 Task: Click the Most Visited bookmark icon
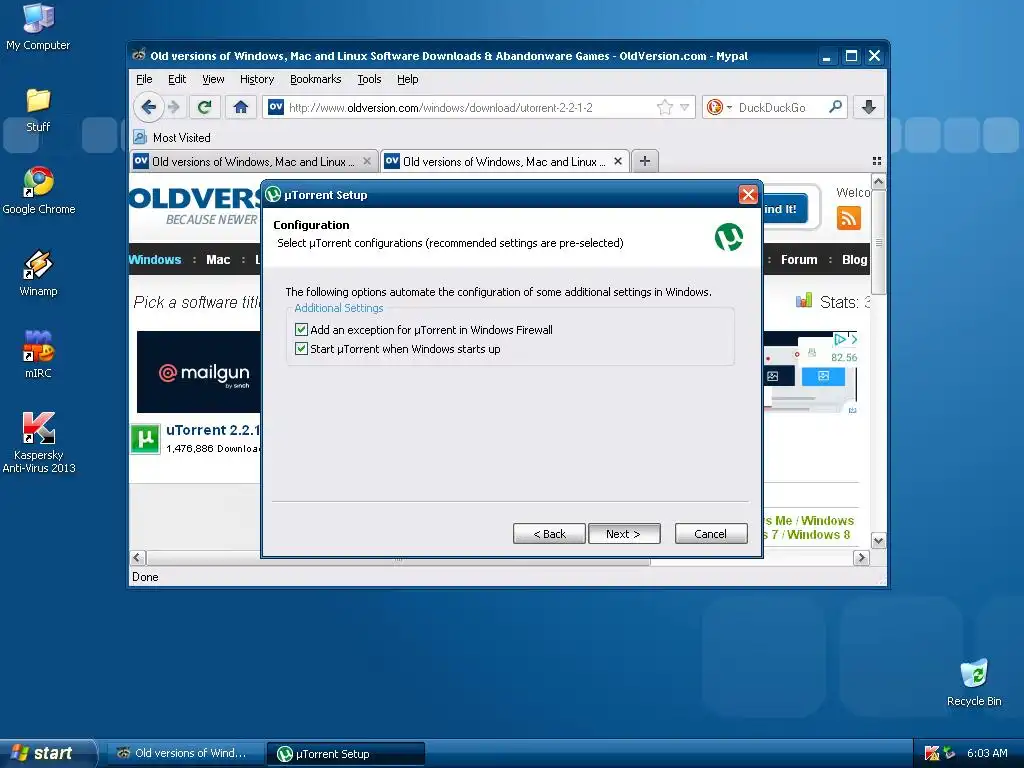click(140, 137)
